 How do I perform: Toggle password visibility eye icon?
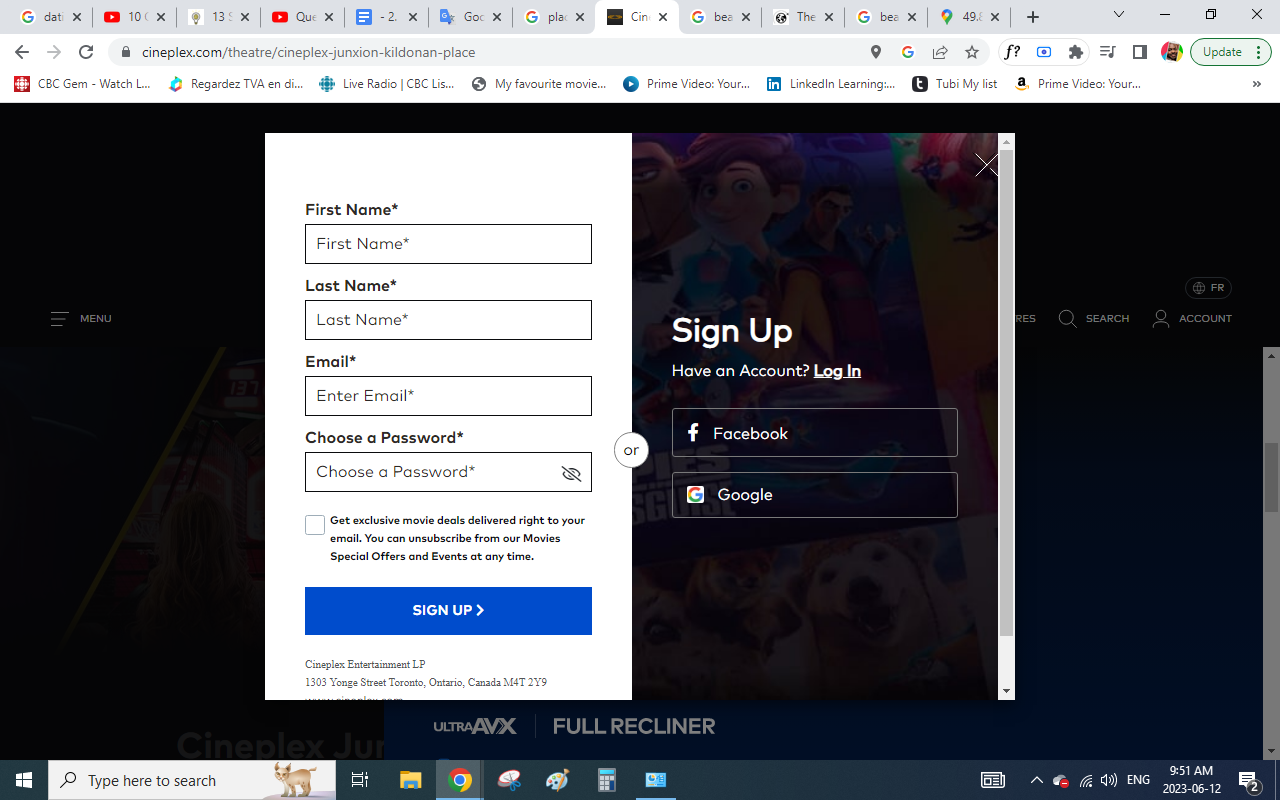click(x=571, y=473)
